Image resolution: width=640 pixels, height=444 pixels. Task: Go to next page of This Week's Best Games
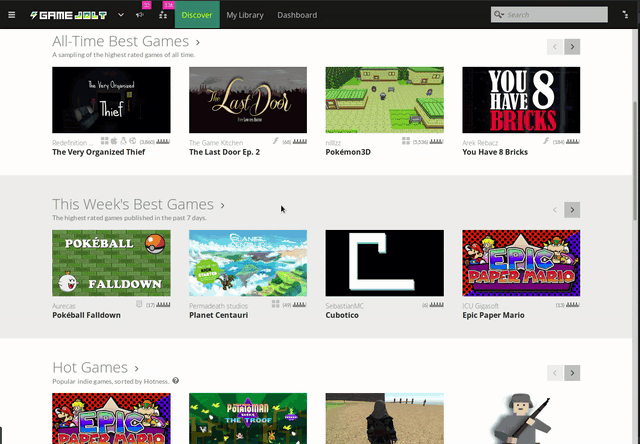click(572, 210)
